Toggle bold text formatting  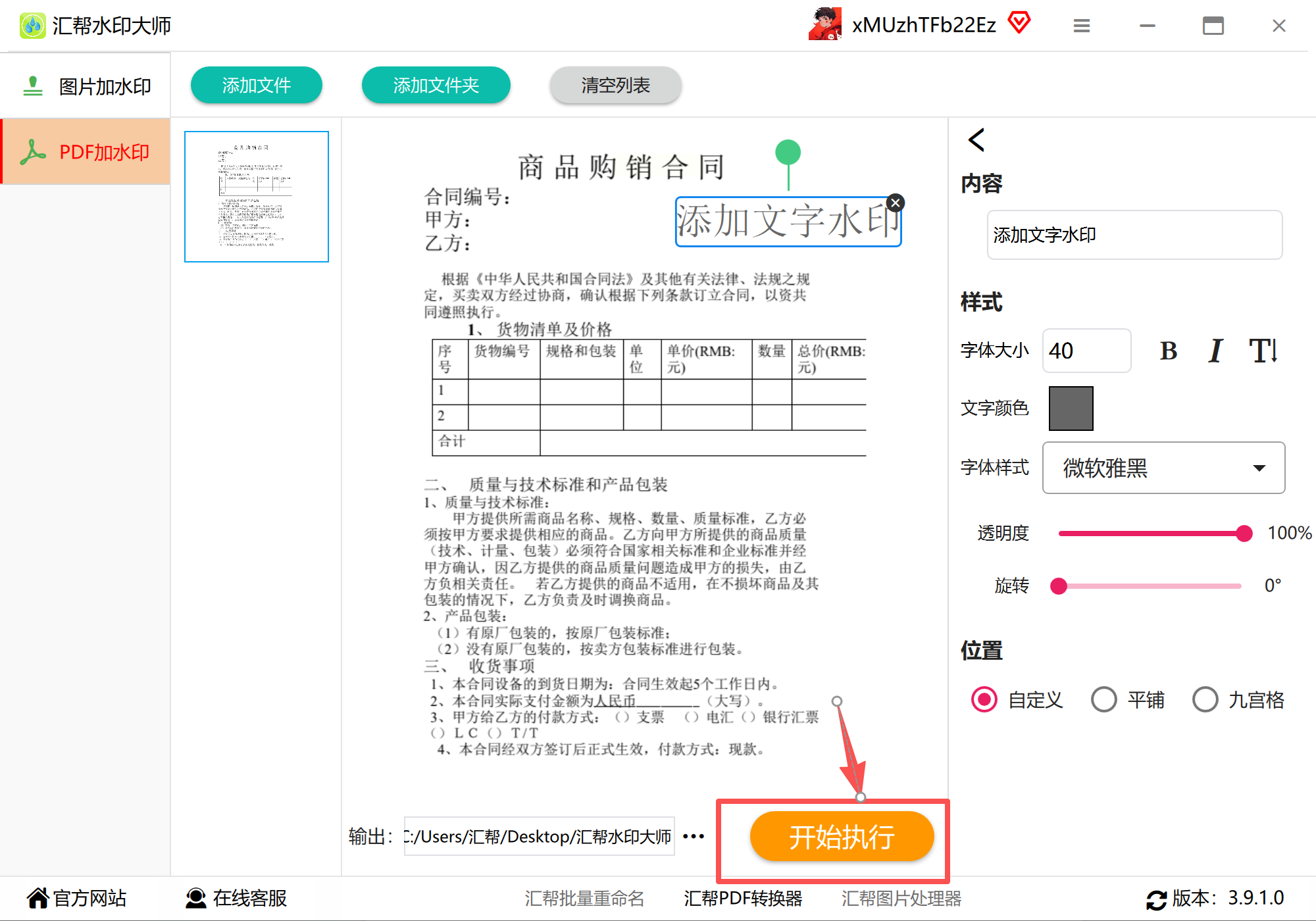[x=1168, y=351]
